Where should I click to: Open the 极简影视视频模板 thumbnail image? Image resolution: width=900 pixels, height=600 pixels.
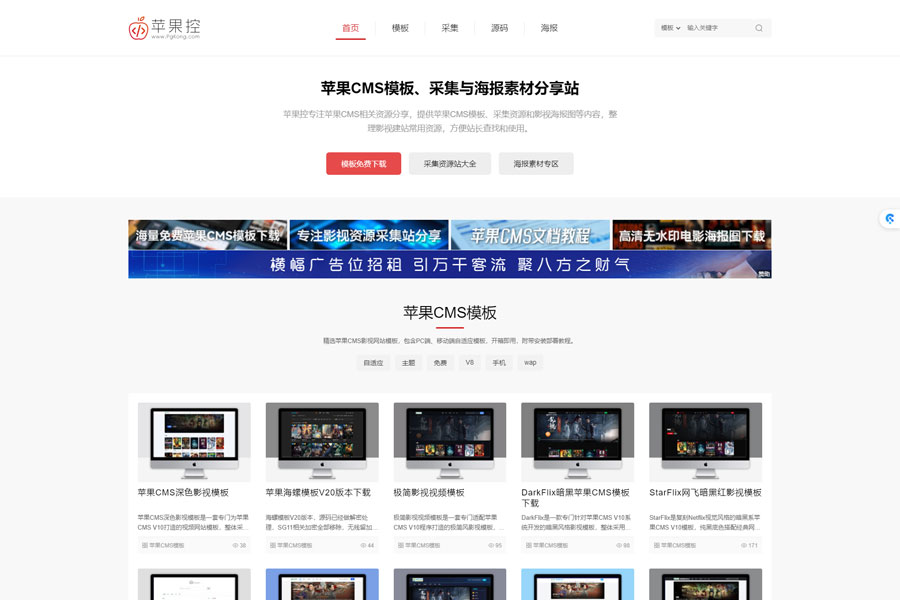pos(450,442)
